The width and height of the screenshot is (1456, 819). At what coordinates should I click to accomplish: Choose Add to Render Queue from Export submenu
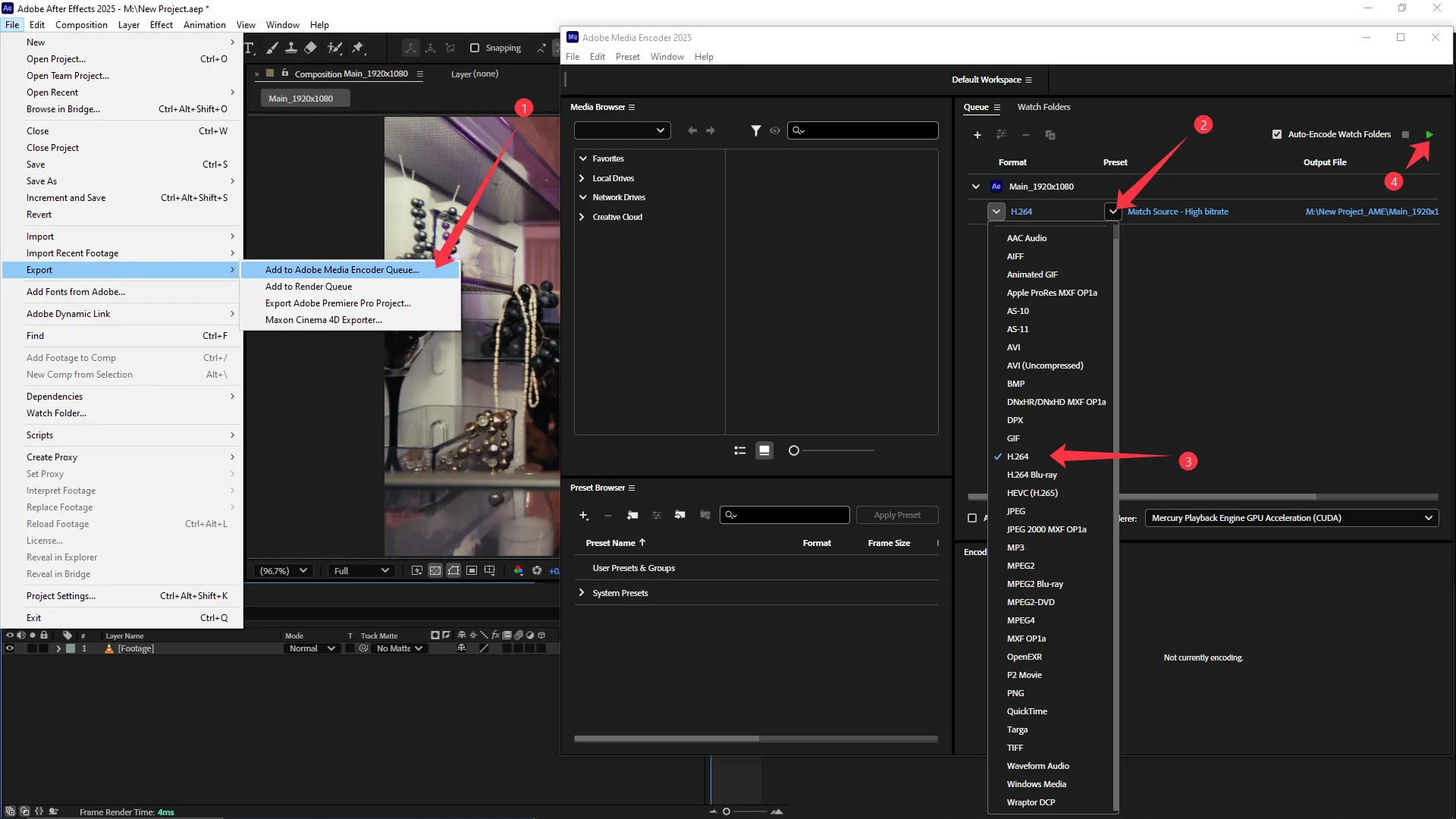pyautogui.click(x=309, y=287)
